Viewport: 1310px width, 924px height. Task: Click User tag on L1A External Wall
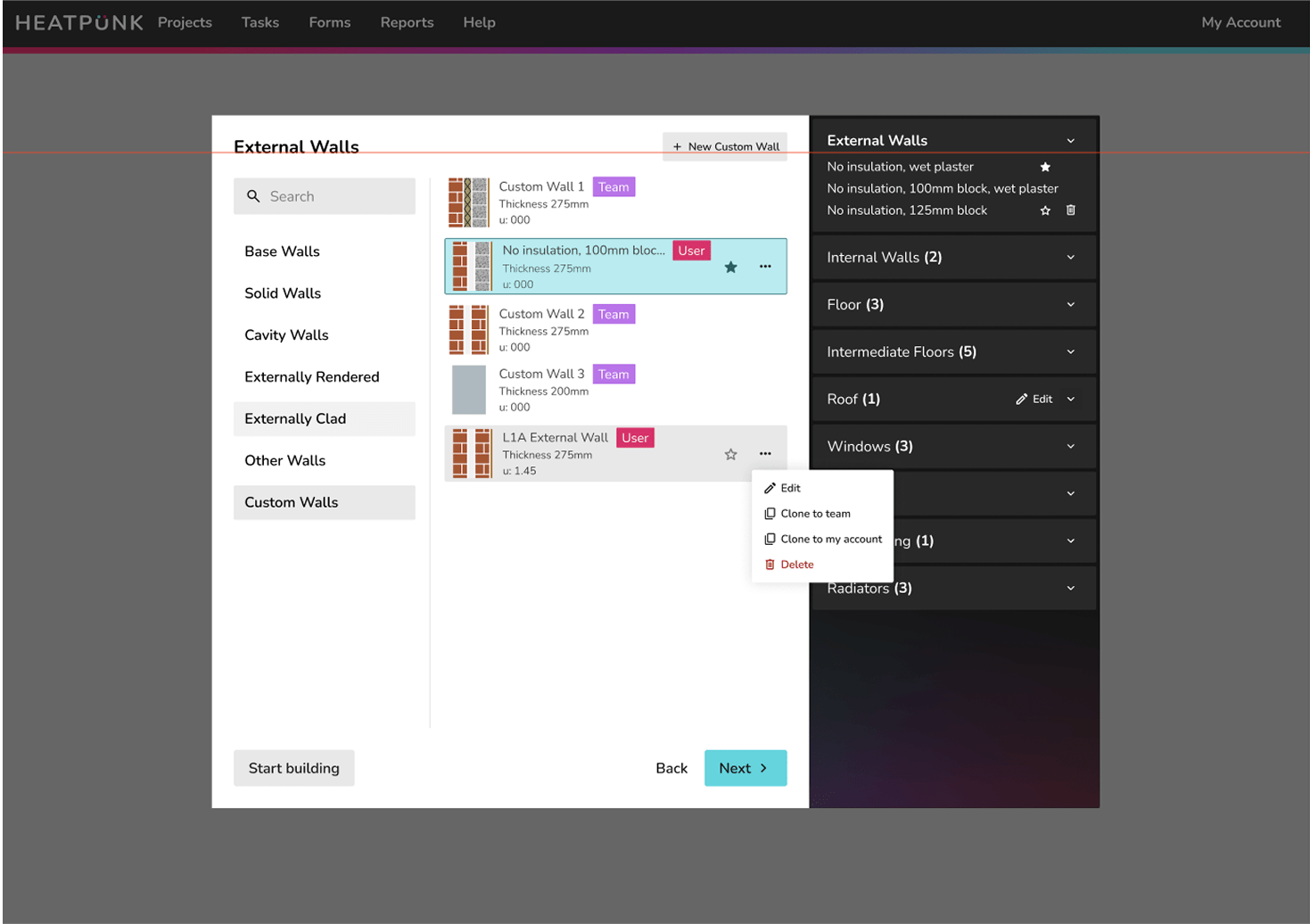[635, 438]
